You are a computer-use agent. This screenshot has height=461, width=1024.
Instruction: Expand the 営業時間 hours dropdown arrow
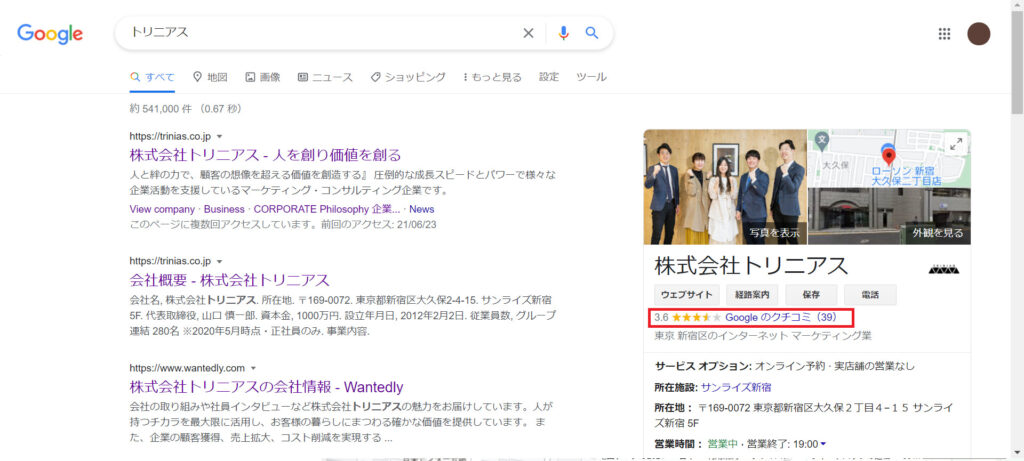tap(823, 445)
